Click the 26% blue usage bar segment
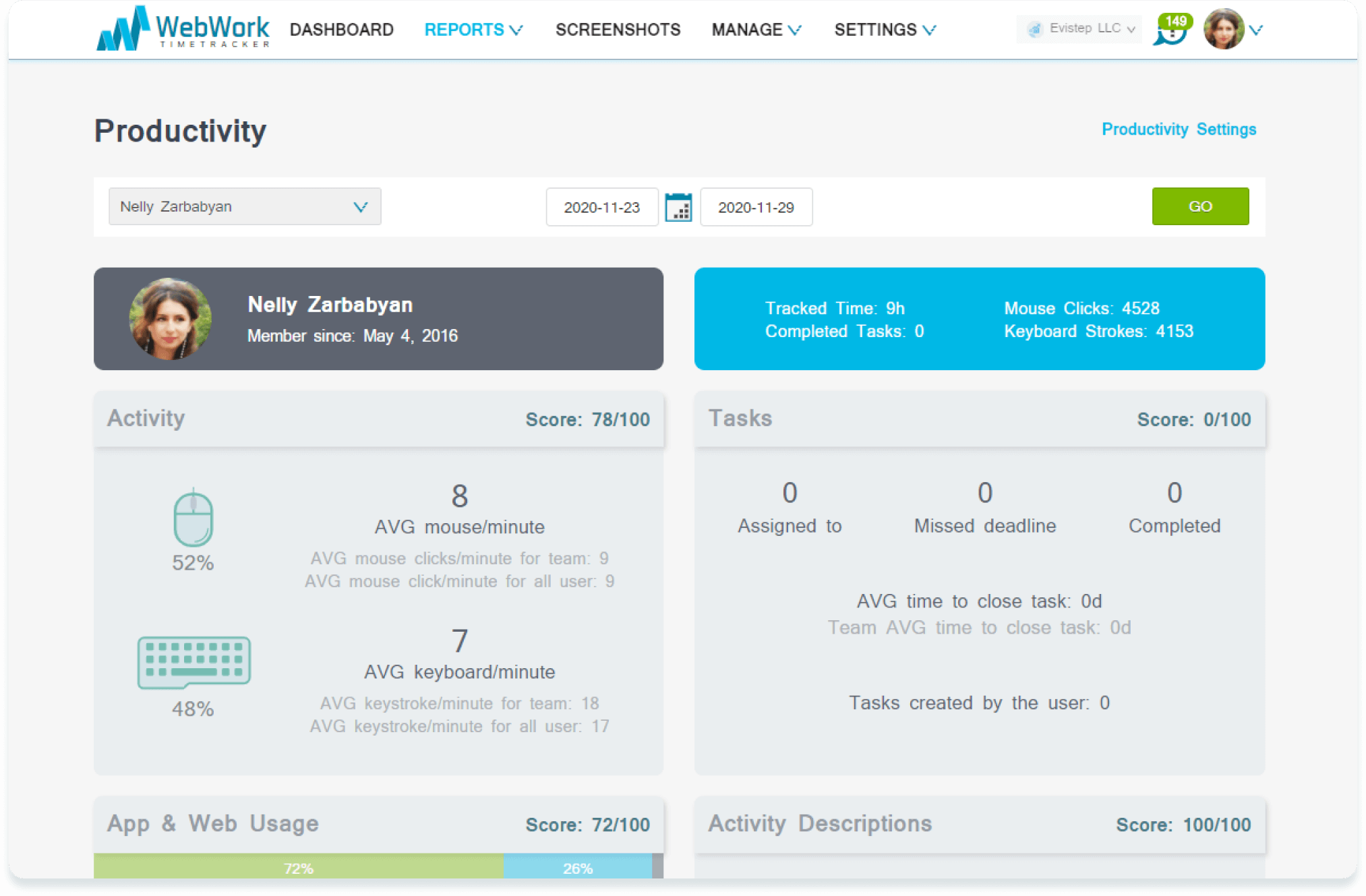The image size is (1366, 896). point(578,866)
